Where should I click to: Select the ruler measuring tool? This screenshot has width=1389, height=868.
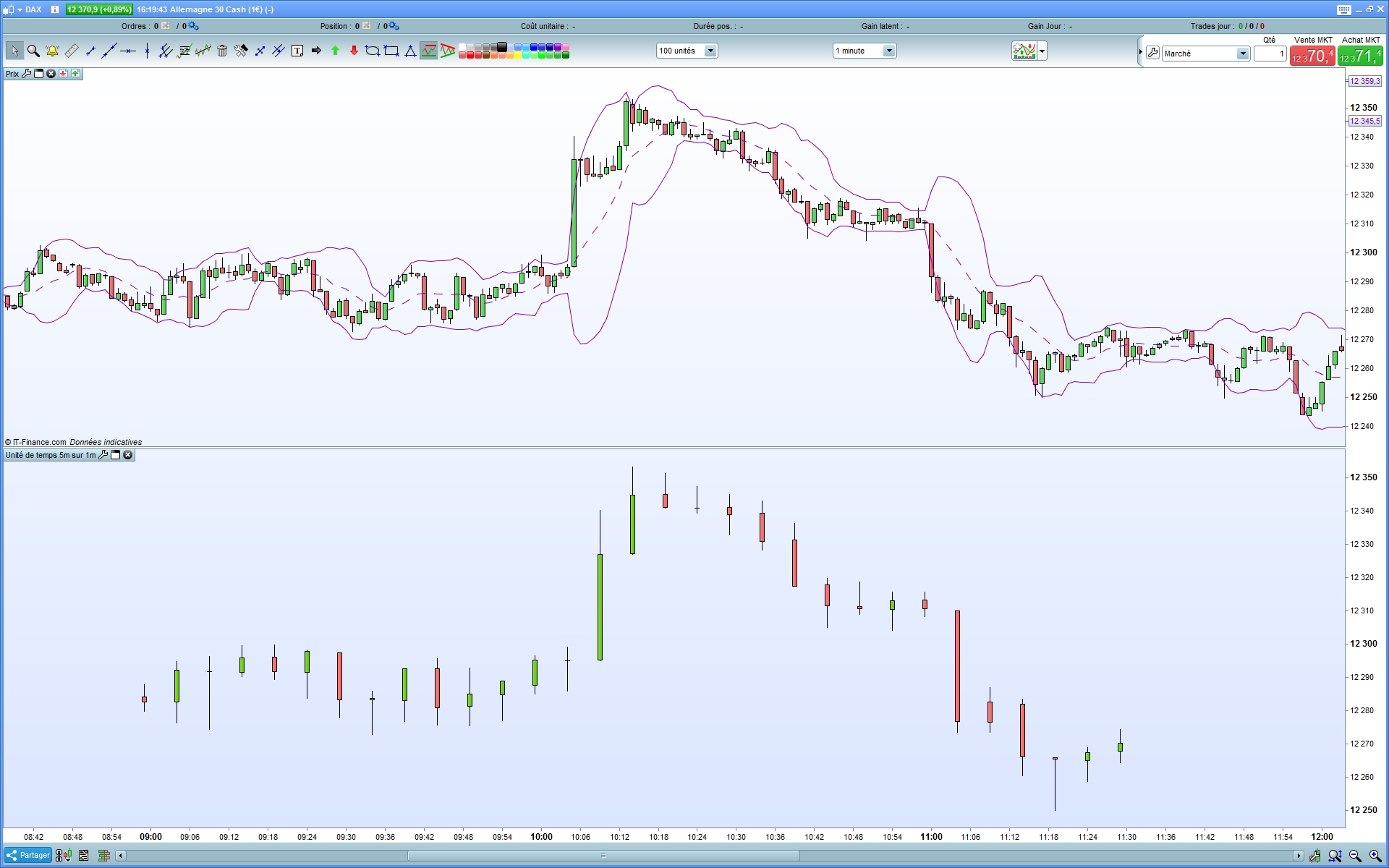pos(72,51)
